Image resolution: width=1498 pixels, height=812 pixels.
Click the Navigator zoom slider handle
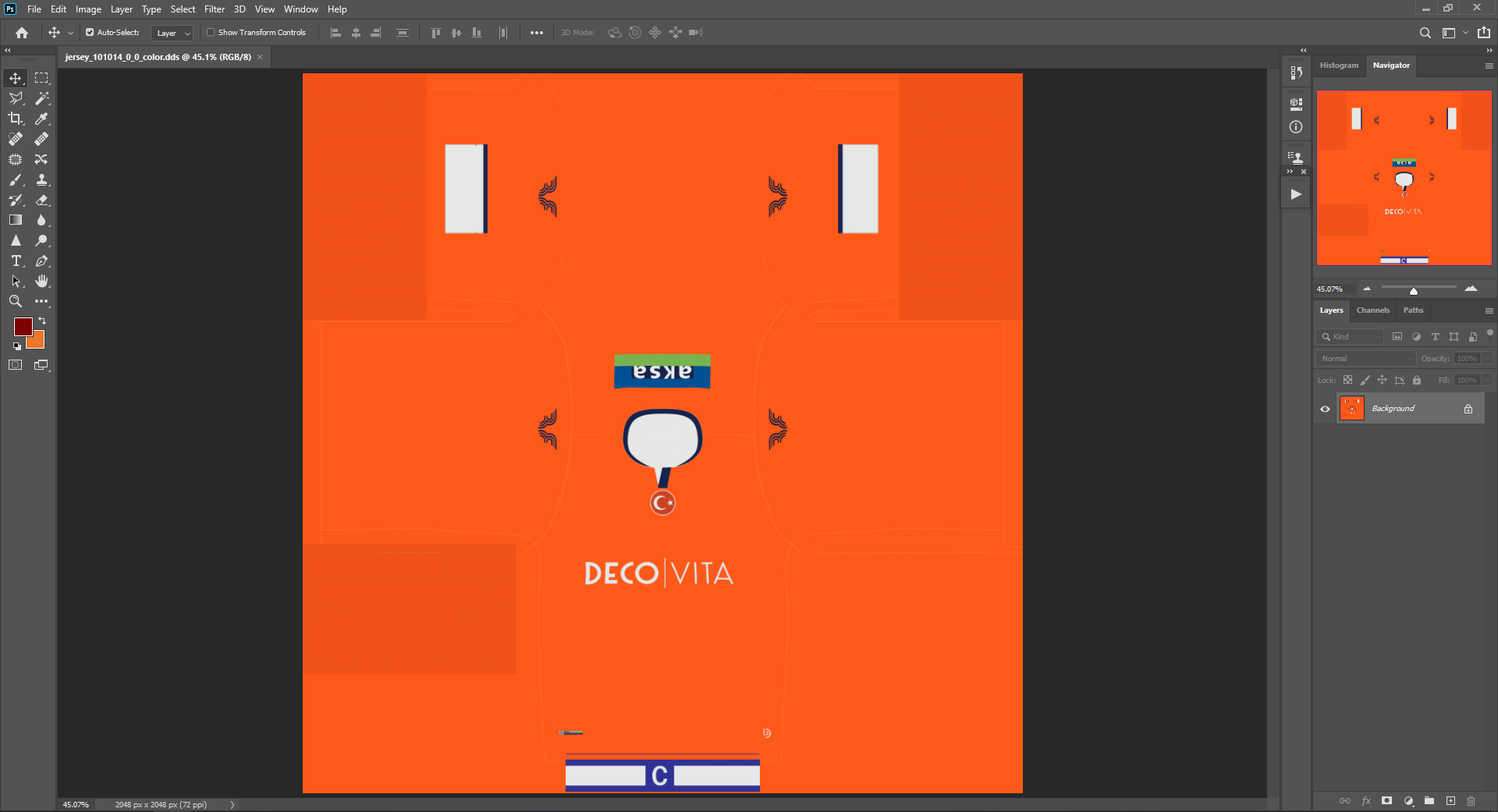point(1413,291)
